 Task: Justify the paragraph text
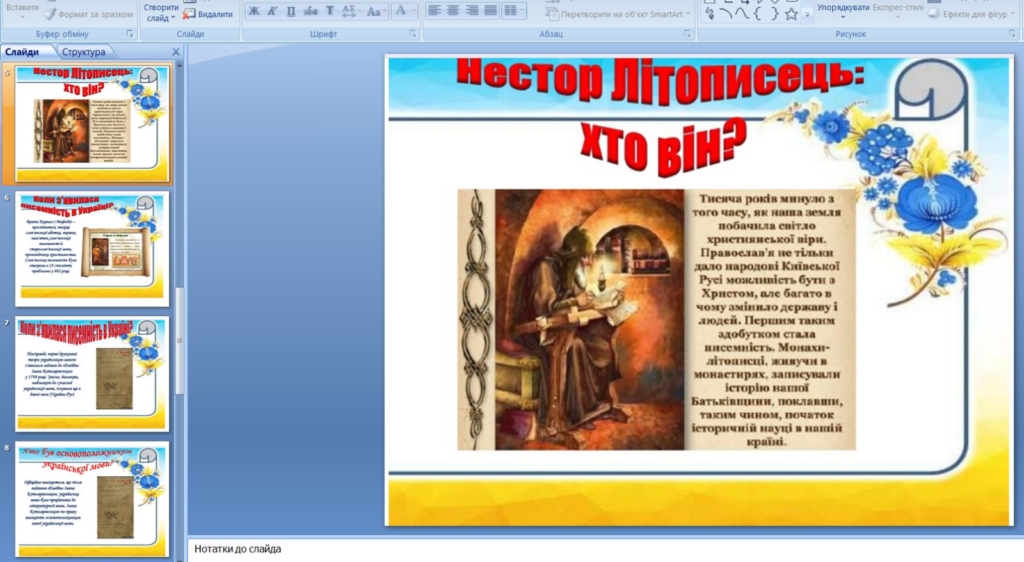[491, 12]
